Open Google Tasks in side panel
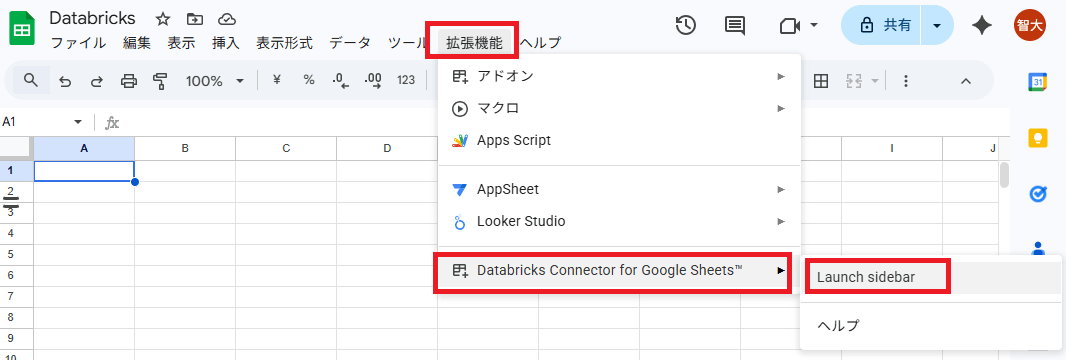Screen dimensions: 1066x360 (1037, 194)
